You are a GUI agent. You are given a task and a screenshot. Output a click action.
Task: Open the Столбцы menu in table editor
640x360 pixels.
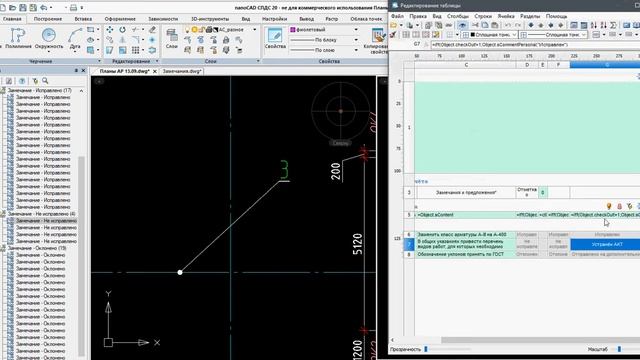click(x=458, y=16)
